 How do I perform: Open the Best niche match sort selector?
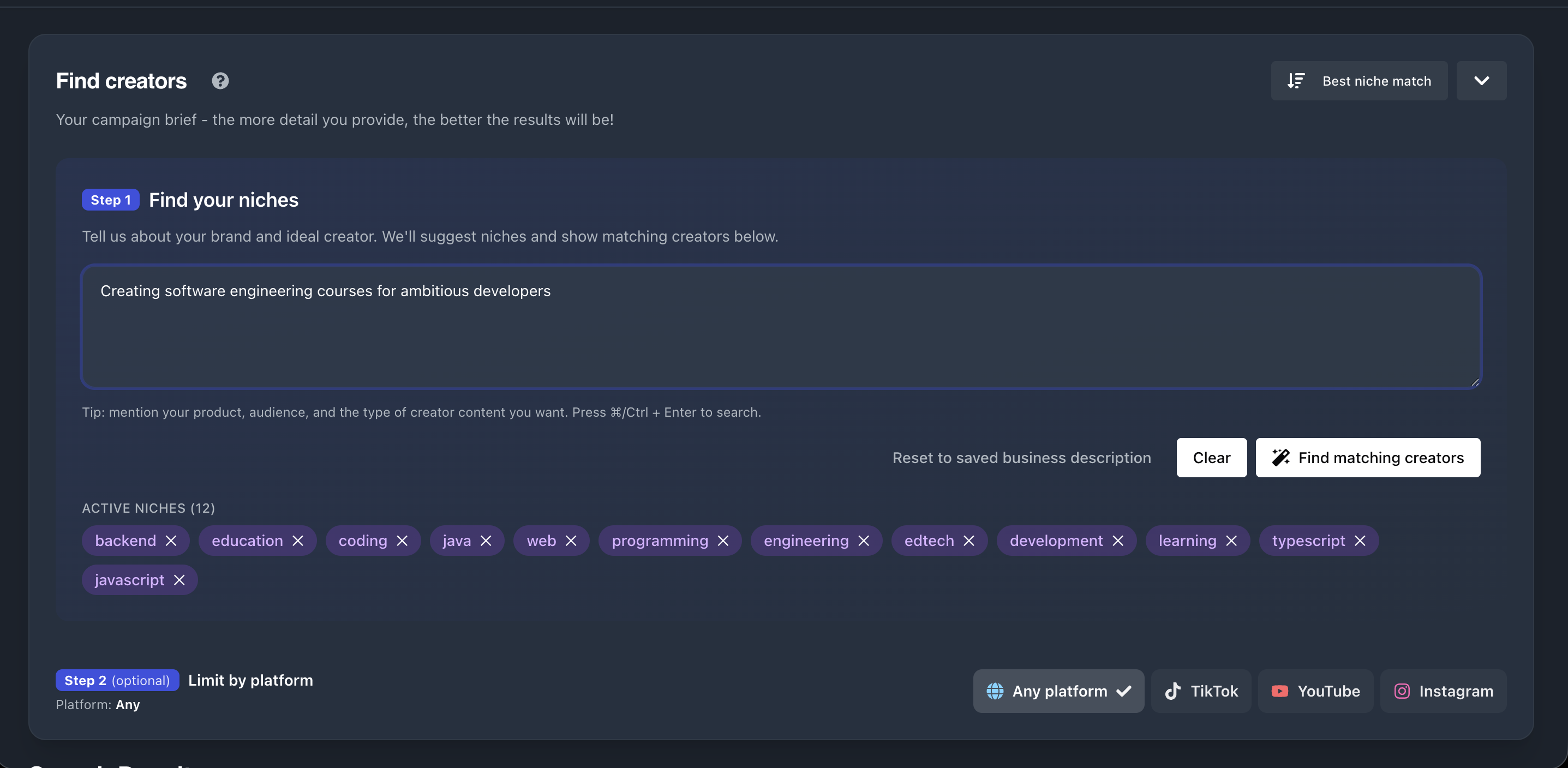pos(1359,81)
